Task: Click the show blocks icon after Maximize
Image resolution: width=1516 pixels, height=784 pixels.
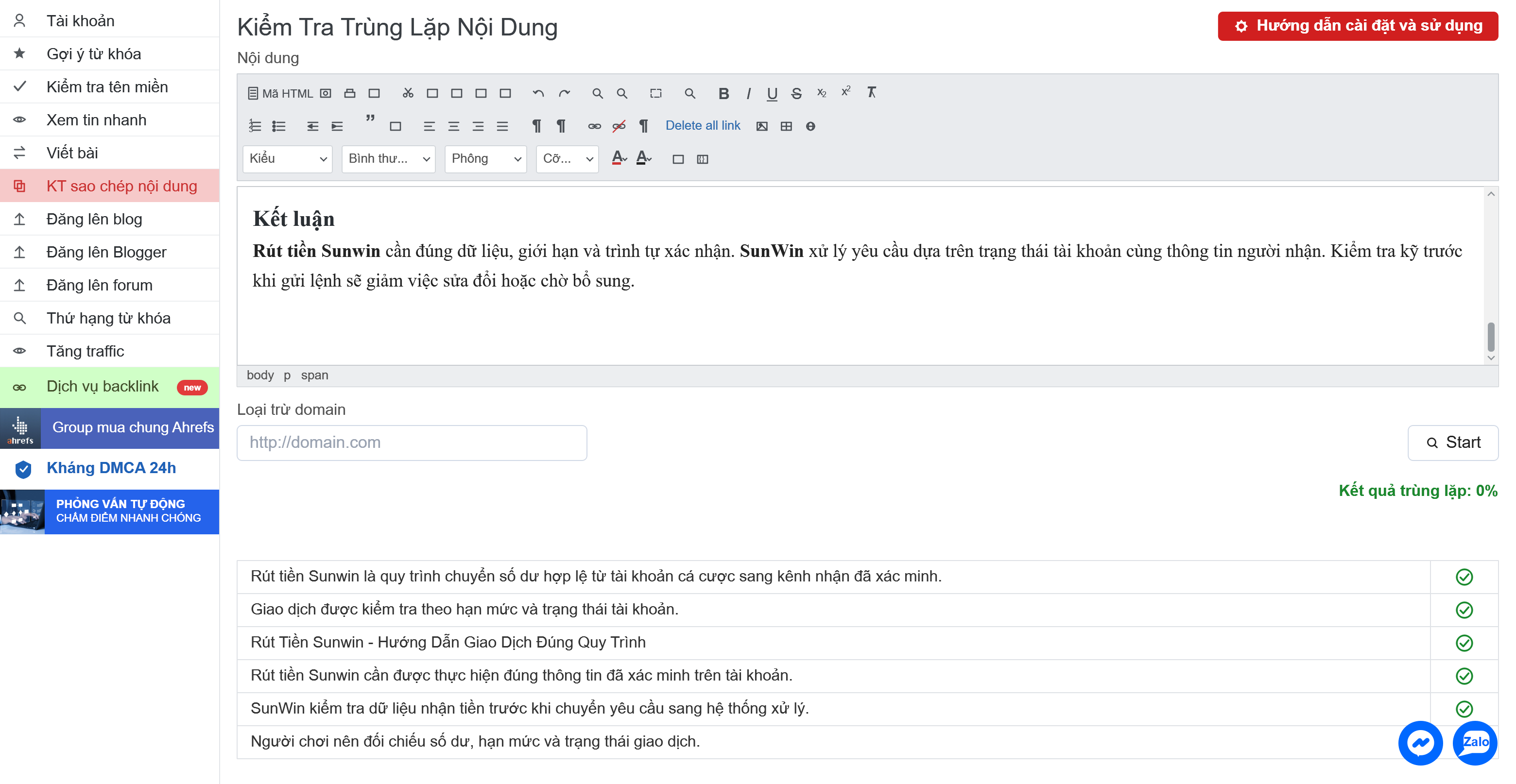Action: (702, 159)
